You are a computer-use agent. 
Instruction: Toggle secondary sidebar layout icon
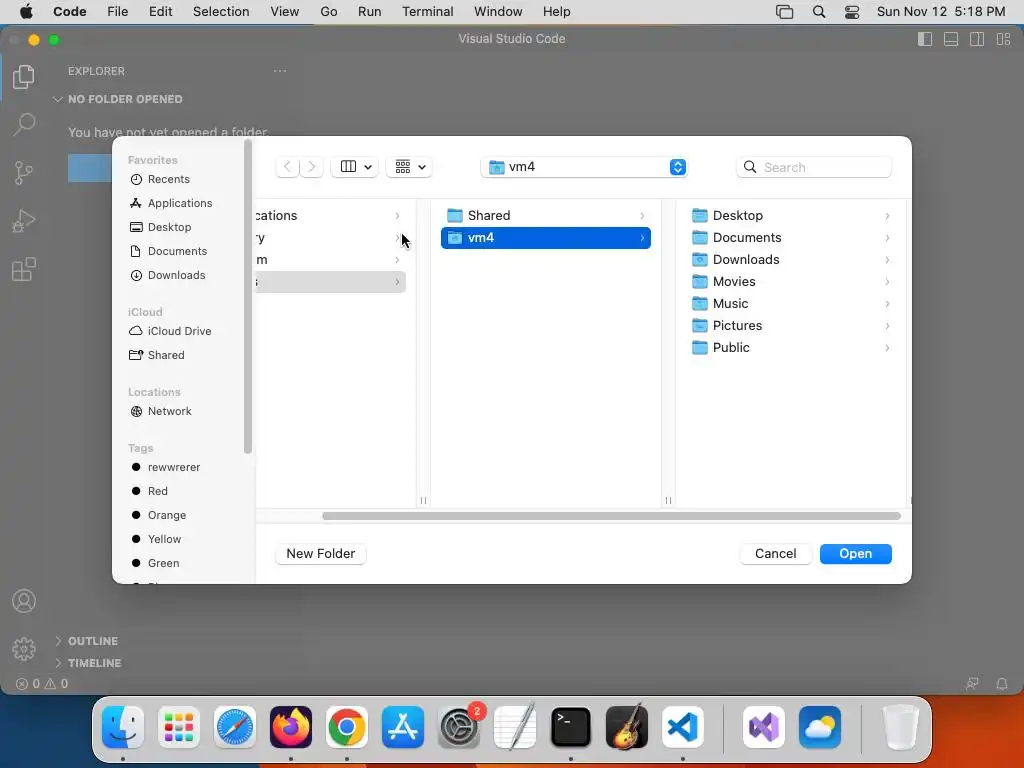[x=977, y=39]
